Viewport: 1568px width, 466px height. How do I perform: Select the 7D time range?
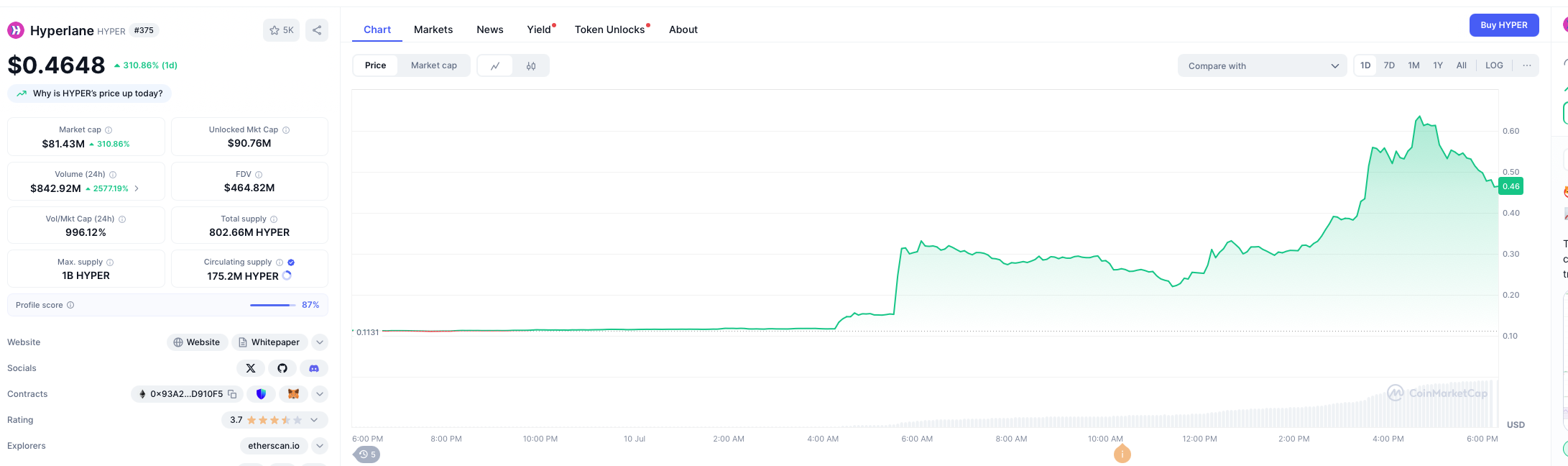click(x=1389, y=65)
